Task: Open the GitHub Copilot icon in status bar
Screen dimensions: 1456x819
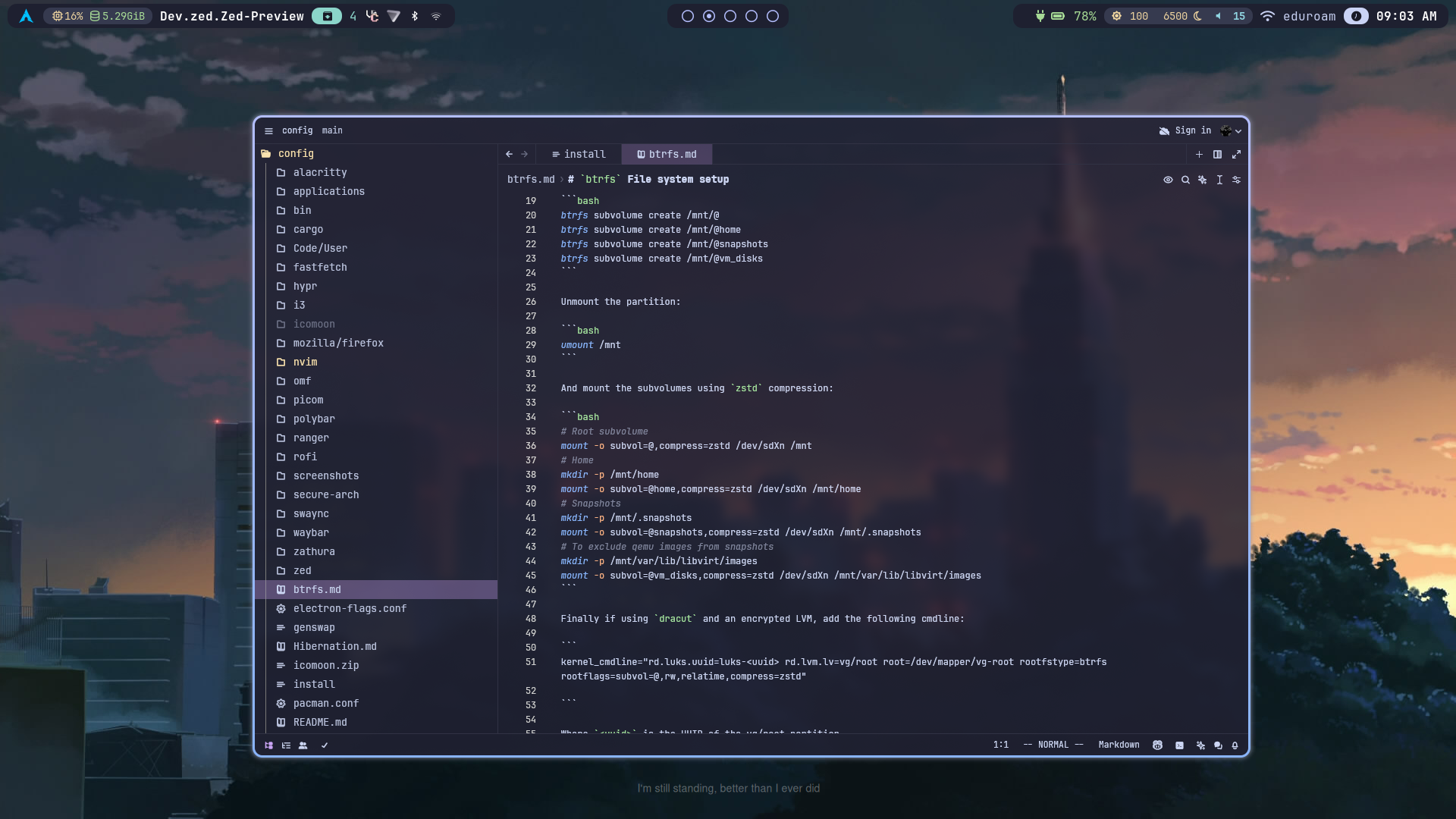Action: point(1158,745)
